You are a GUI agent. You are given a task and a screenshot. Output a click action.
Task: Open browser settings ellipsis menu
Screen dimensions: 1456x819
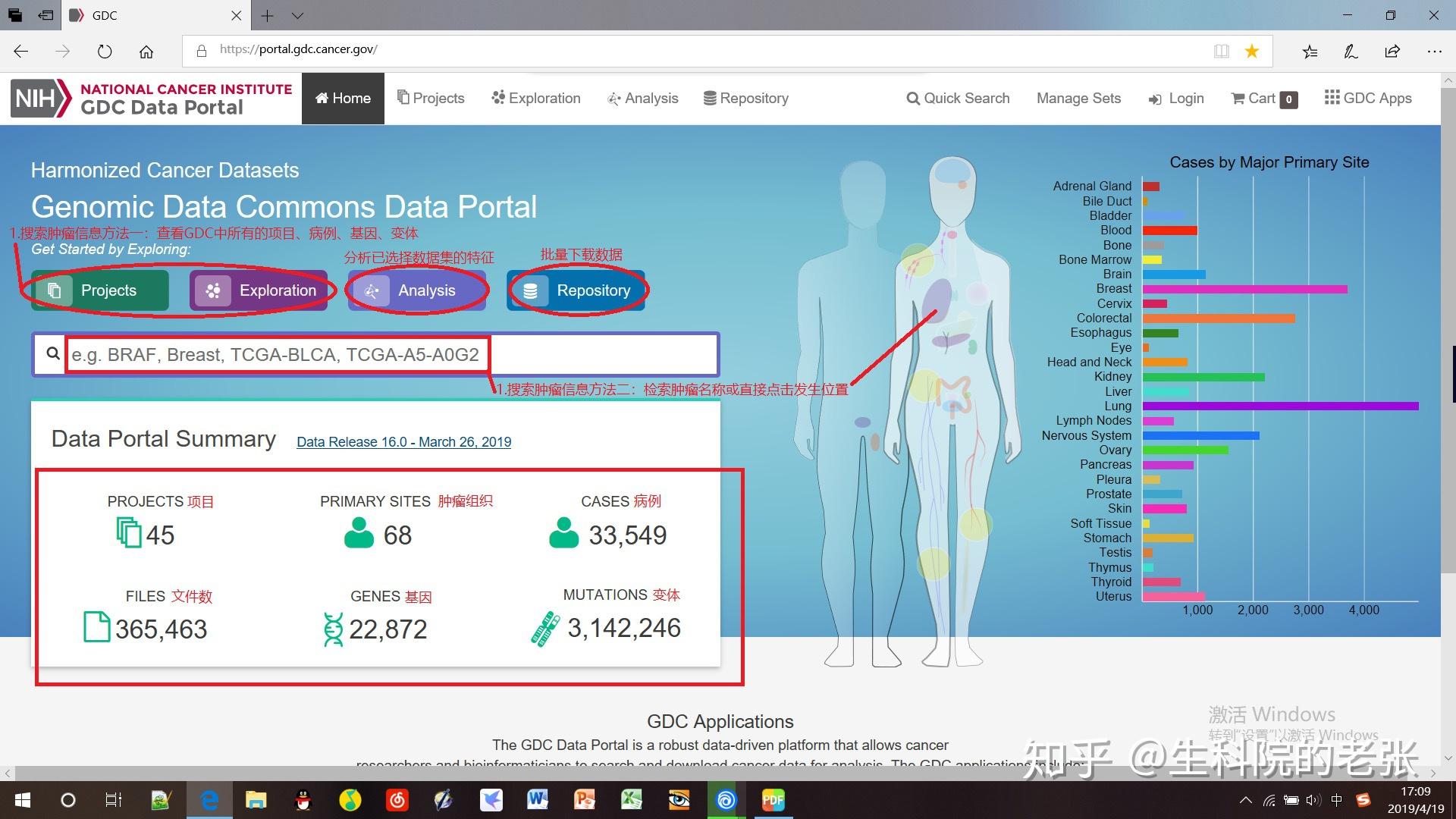[1434, 51]
